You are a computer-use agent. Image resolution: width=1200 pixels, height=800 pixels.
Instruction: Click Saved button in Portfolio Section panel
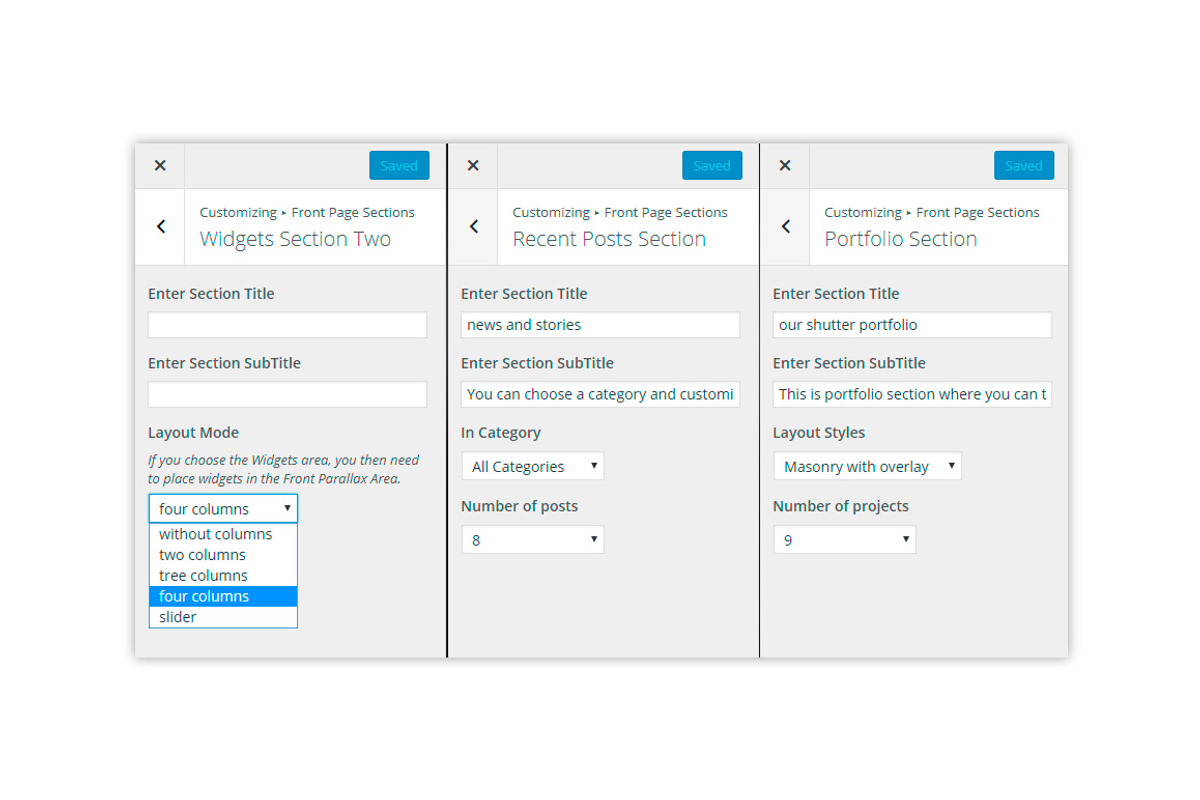pos(1024,166)
